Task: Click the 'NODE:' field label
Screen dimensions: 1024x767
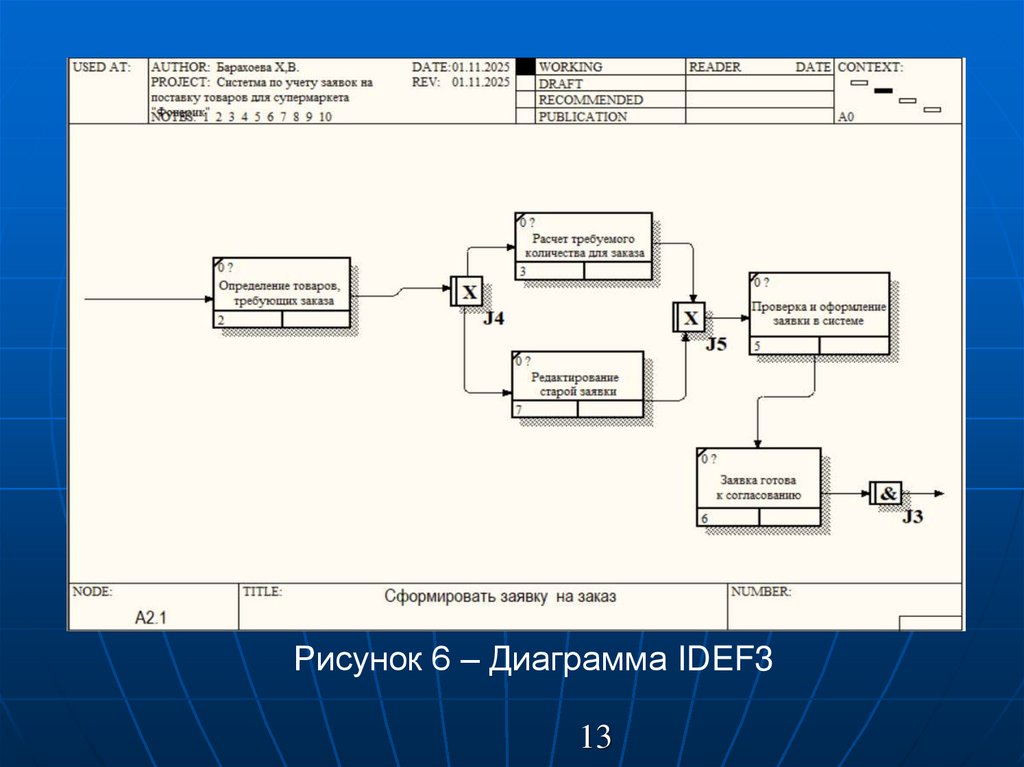Action: click(92, 591)
